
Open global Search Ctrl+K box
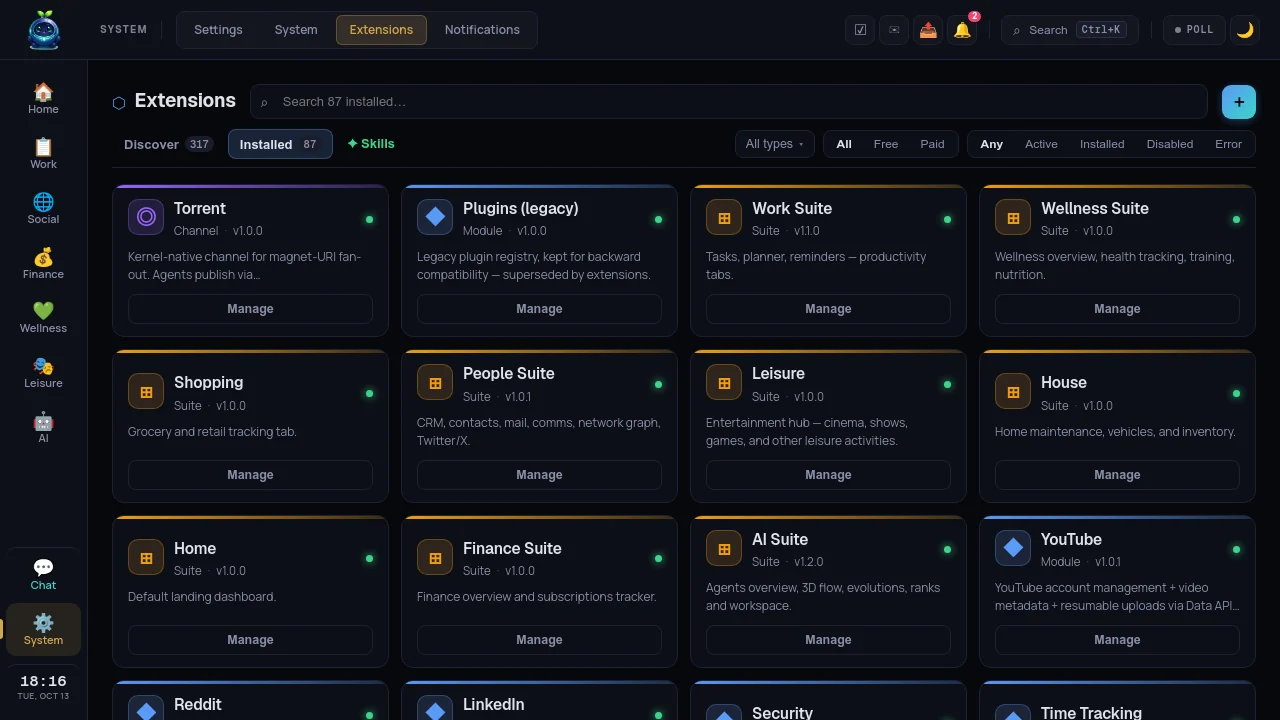coord(1070,30)
